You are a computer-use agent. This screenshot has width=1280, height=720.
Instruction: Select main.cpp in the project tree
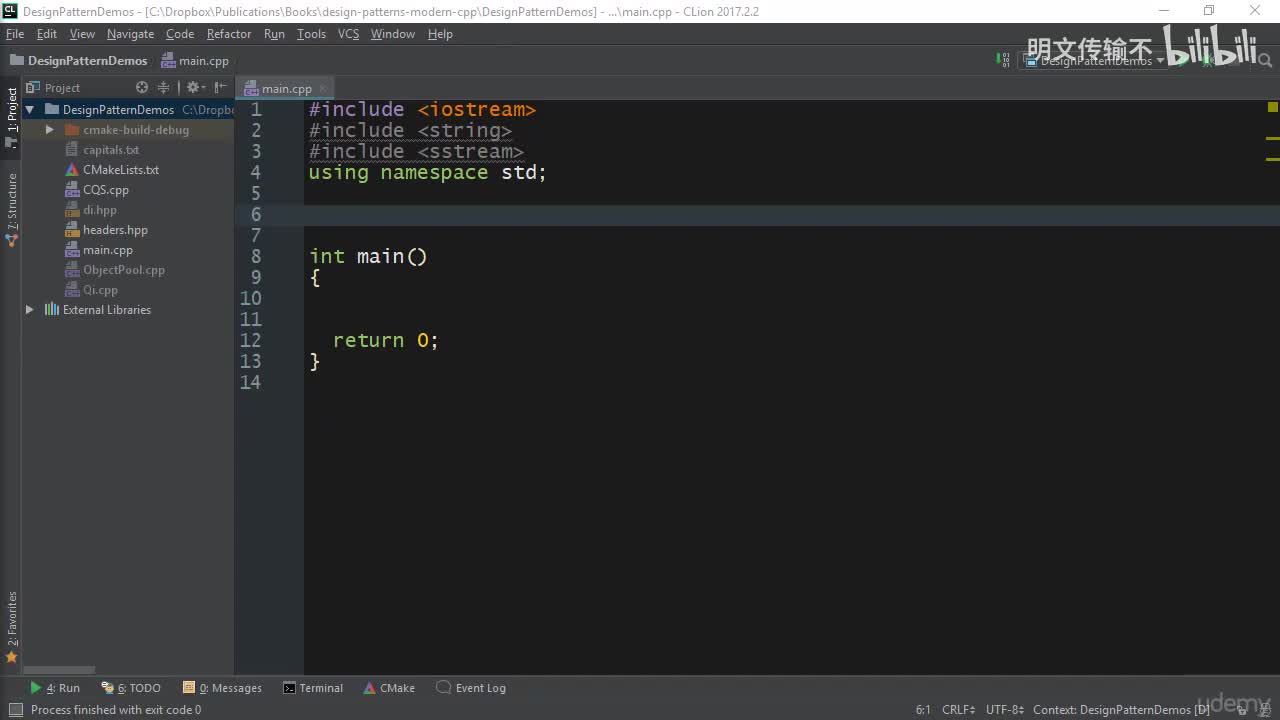107,250
